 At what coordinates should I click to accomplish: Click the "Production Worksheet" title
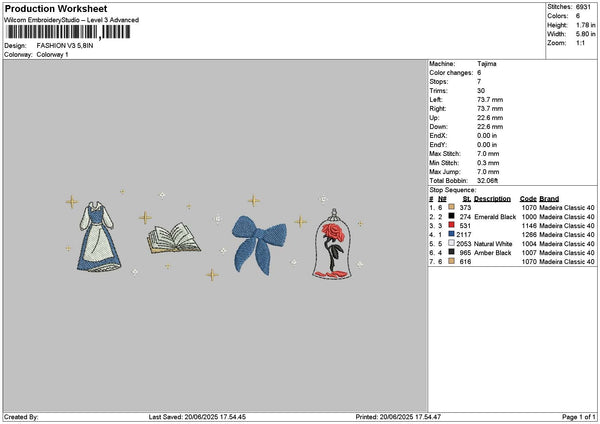coord(56,8)
